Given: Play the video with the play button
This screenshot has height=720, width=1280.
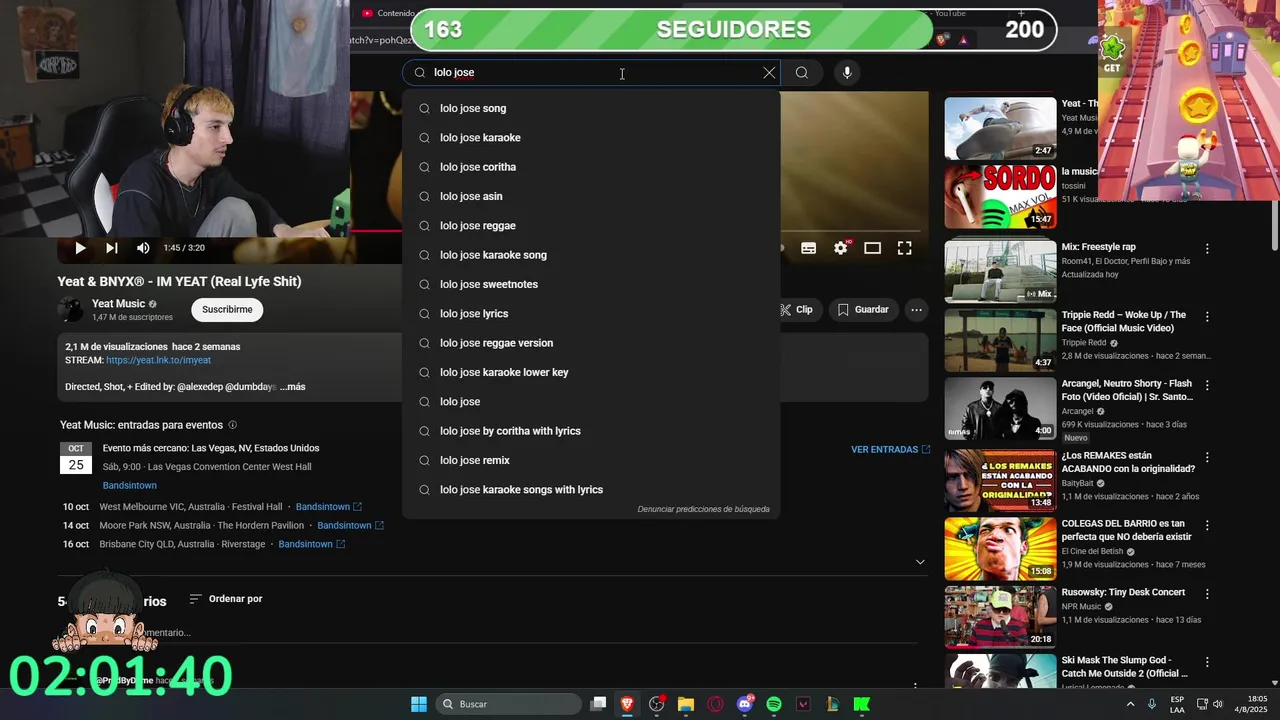Looking at the screenshot, I should click(x=80, y=248).
